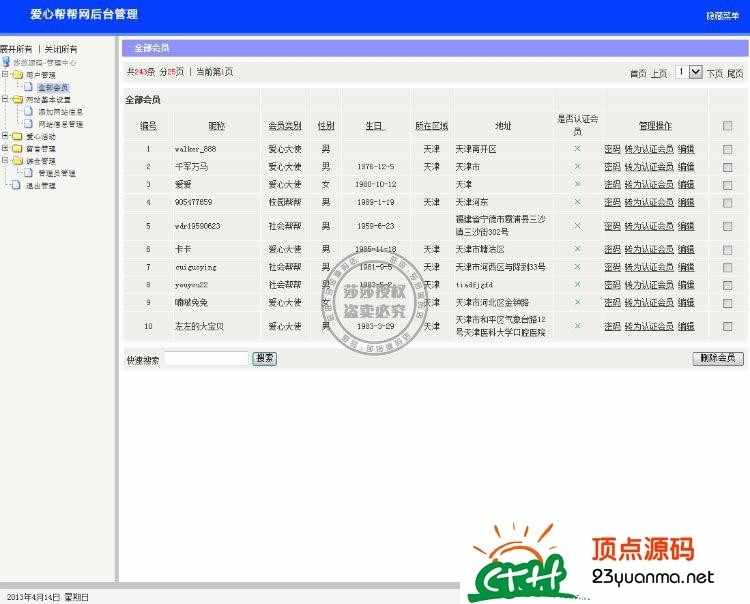Check the checkbox for cuiguoying row
This screenshot has height=604, width=750.
click(x=727, y=268)
